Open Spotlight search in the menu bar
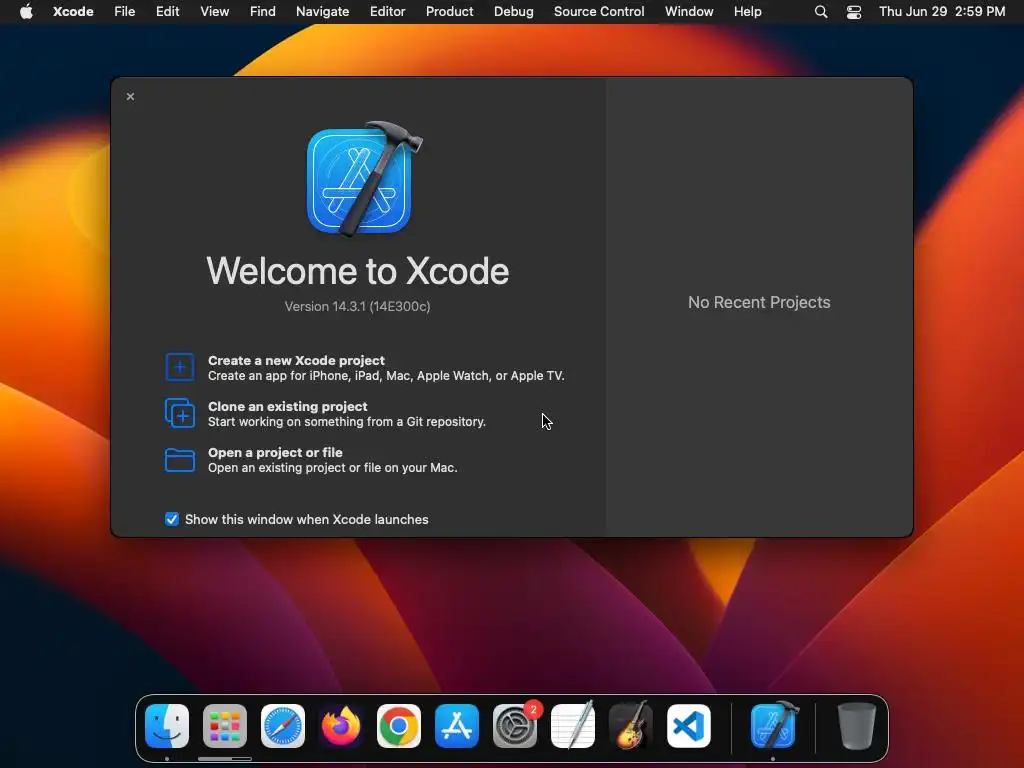The width and height of the screenshot is (1024, 768). [x=821, y=12]
